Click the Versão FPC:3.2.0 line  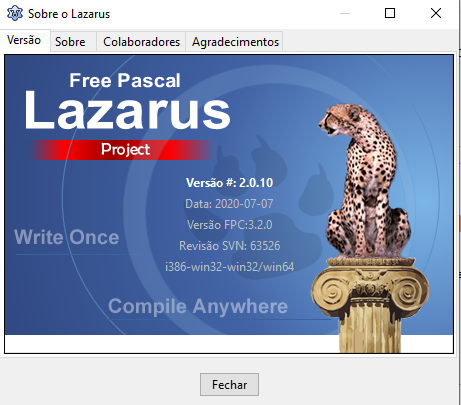click(229, 225)
